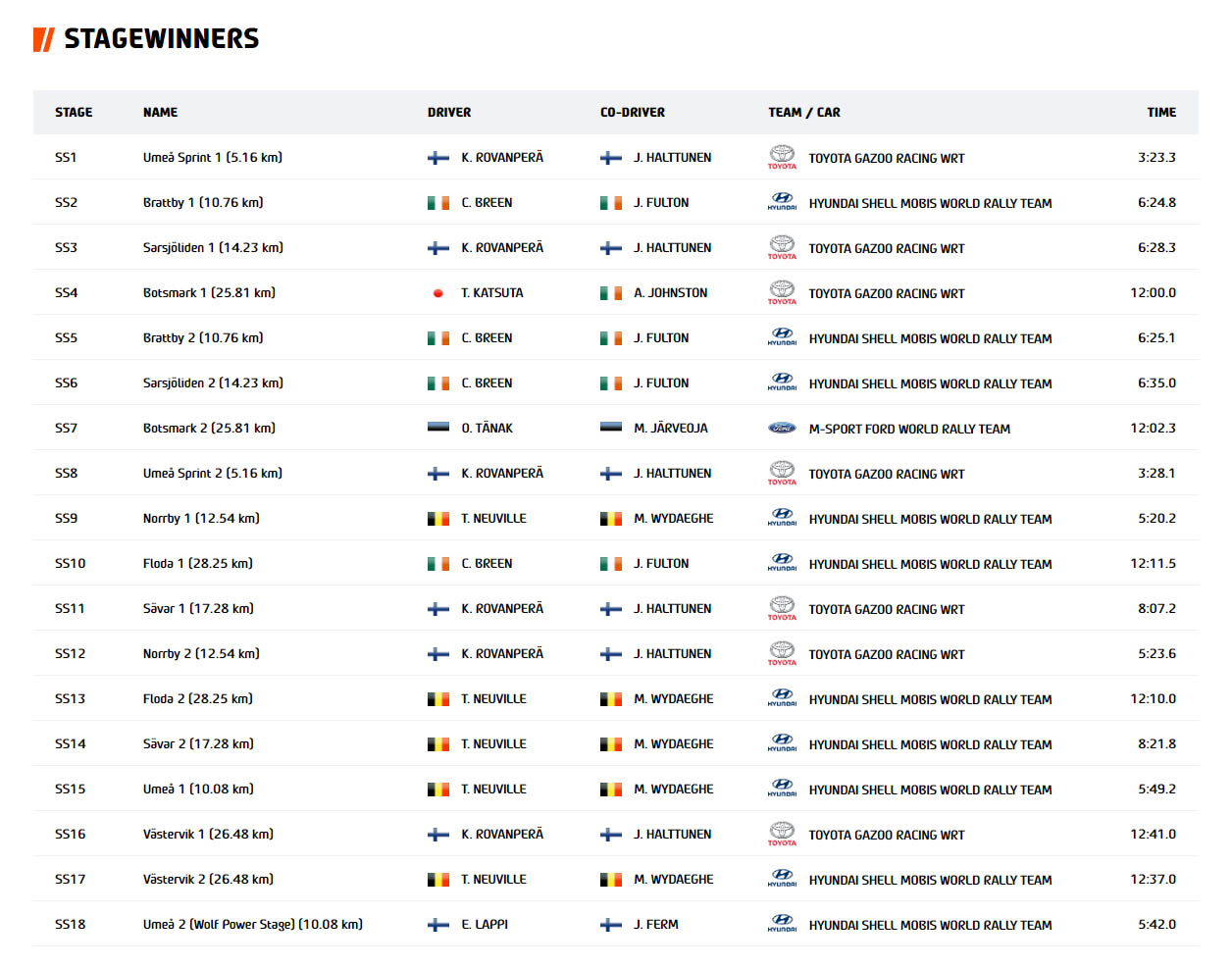1232x968 pixels.
Task: Click the TIME column header
Action: 1161,113
